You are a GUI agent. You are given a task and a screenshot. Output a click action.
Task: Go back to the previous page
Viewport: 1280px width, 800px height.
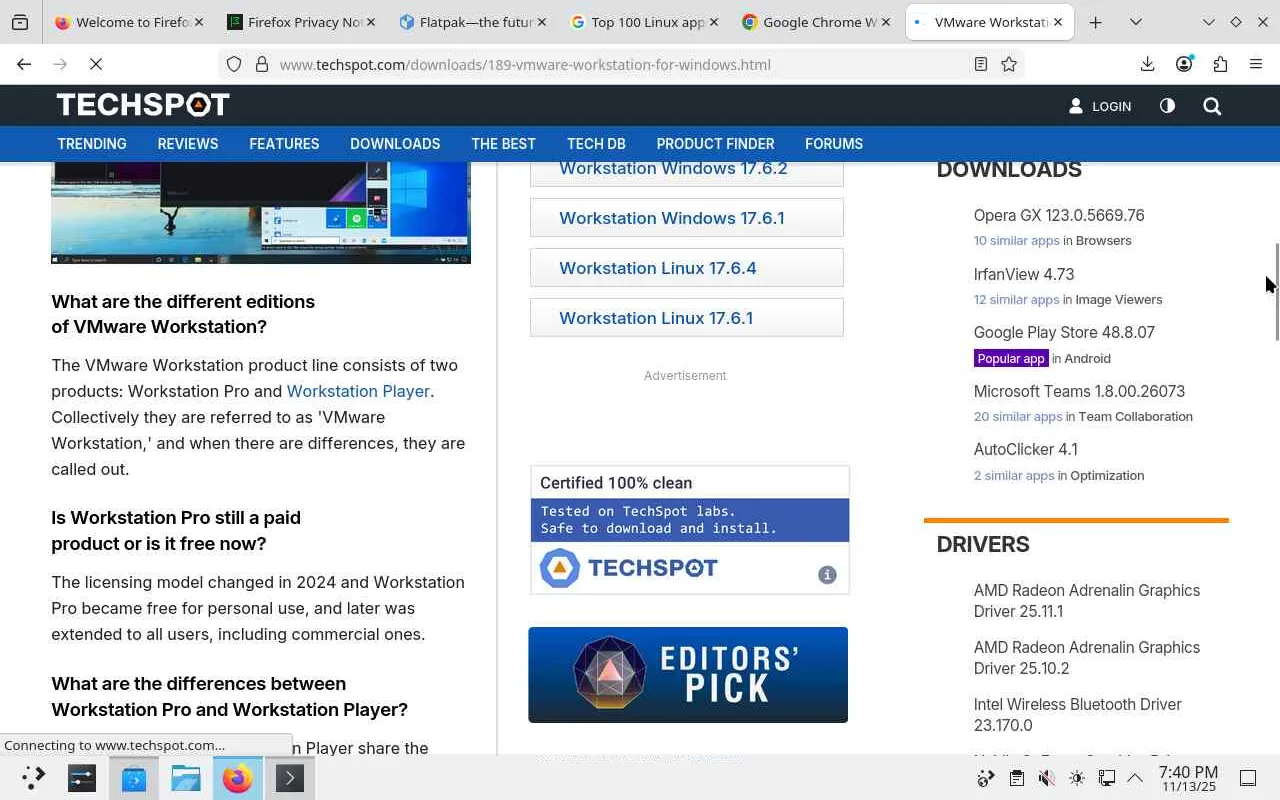click(24, 64)
